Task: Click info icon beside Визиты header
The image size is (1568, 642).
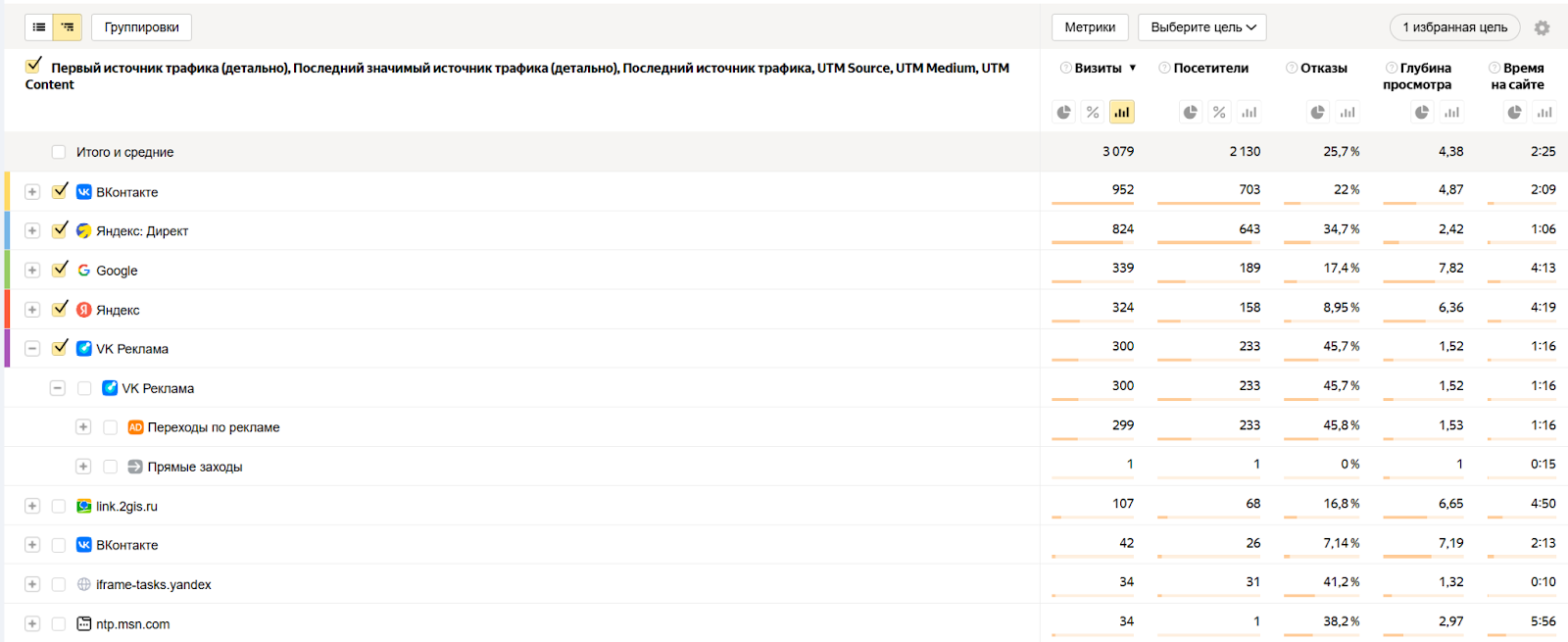Action: 1066,68
